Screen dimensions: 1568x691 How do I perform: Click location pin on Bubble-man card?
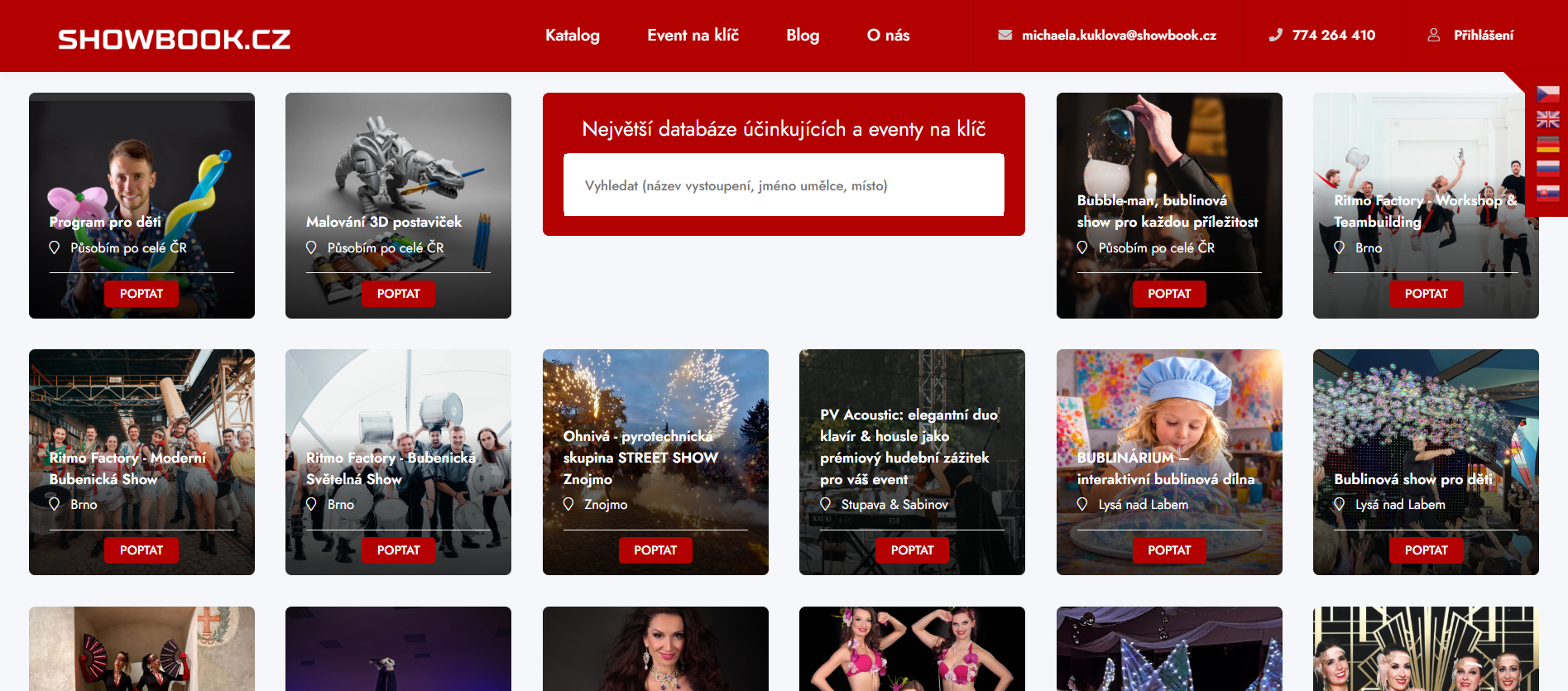click(1082, 247)
